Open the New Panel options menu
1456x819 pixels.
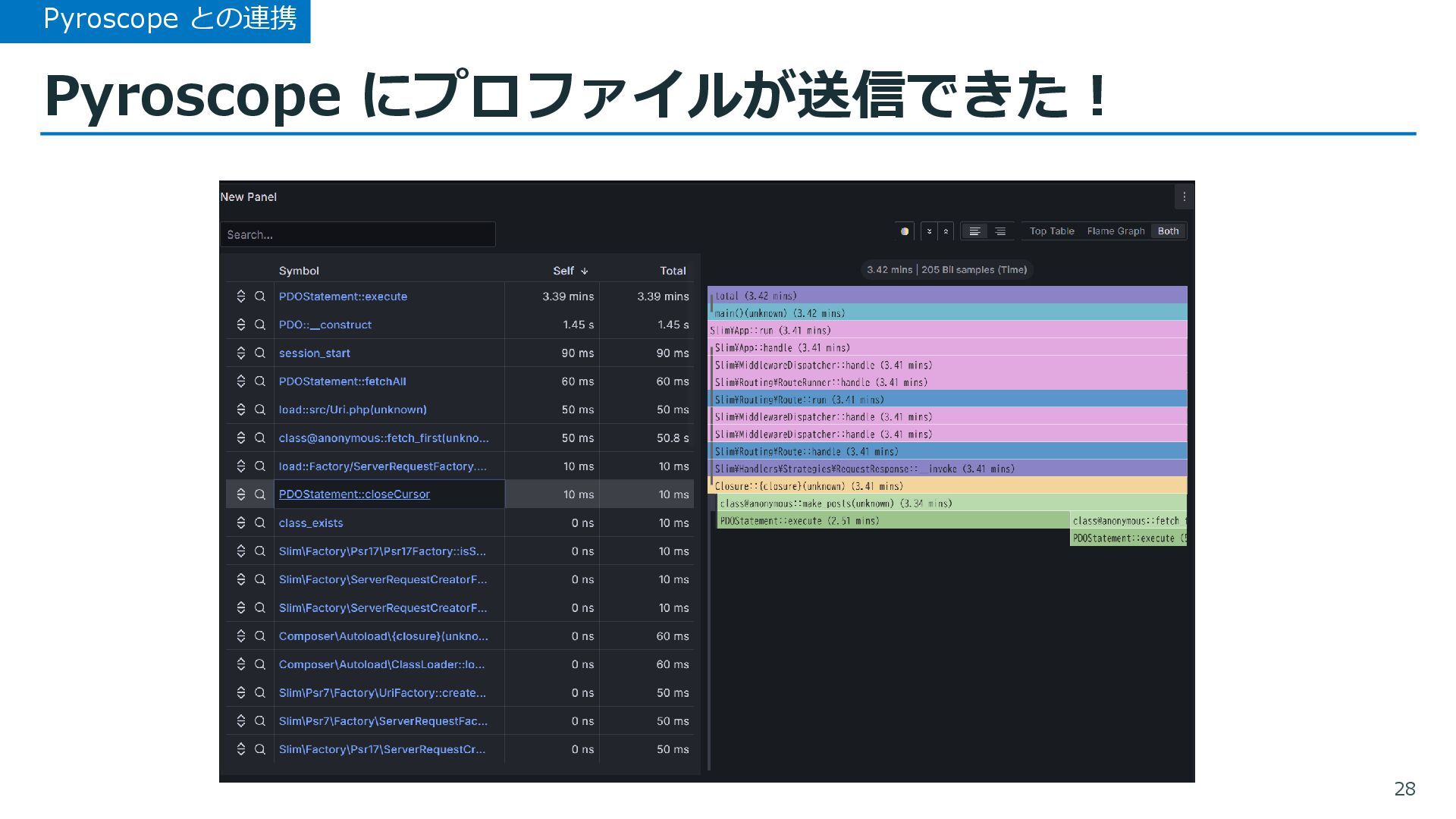point(1184,196)
